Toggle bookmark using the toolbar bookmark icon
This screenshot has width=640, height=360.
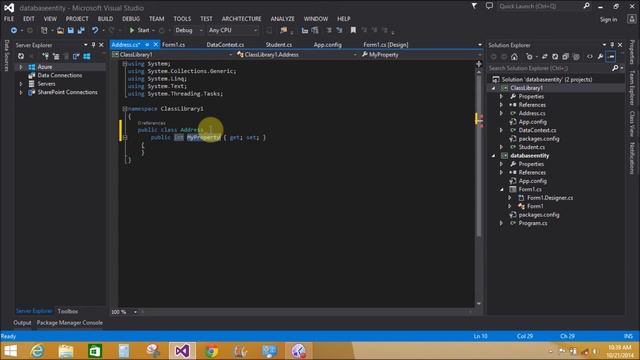pyautogui.click(x=353, y=30)
